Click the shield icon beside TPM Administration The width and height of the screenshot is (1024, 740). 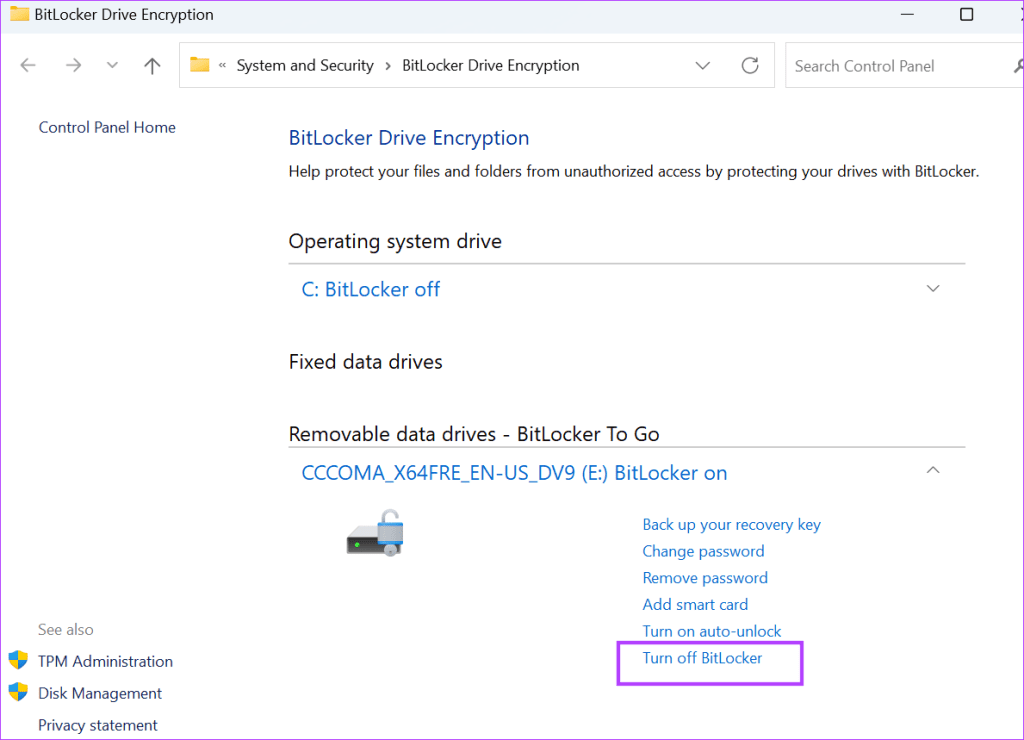[18, 661]
